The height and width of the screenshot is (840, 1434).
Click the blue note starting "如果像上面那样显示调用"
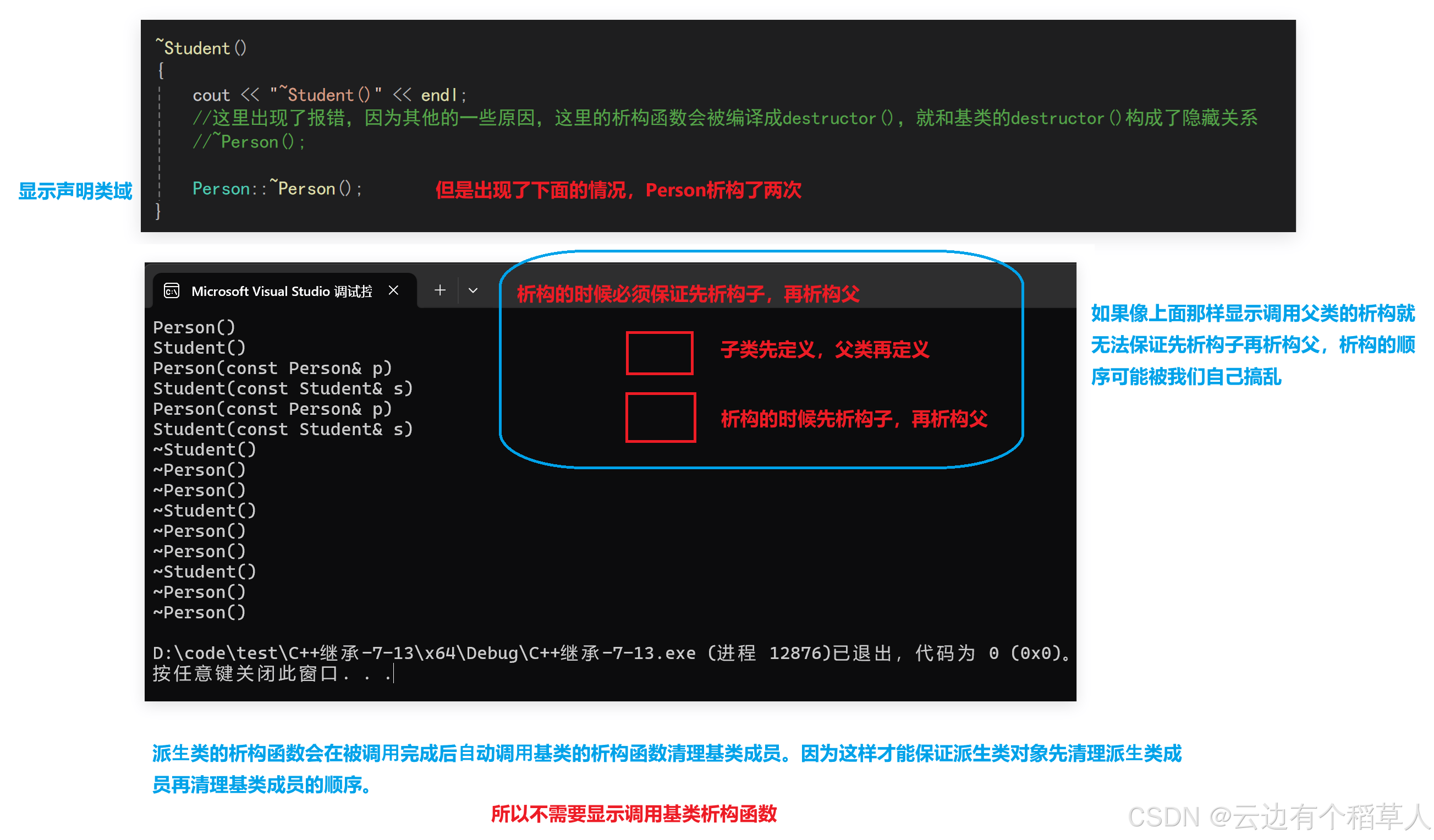(1253, 345)
